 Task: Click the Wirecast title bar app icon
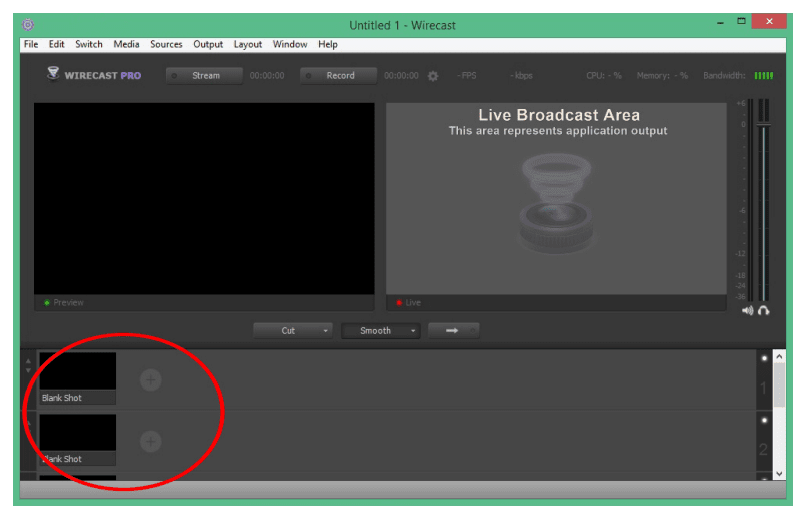coord(28,24)
